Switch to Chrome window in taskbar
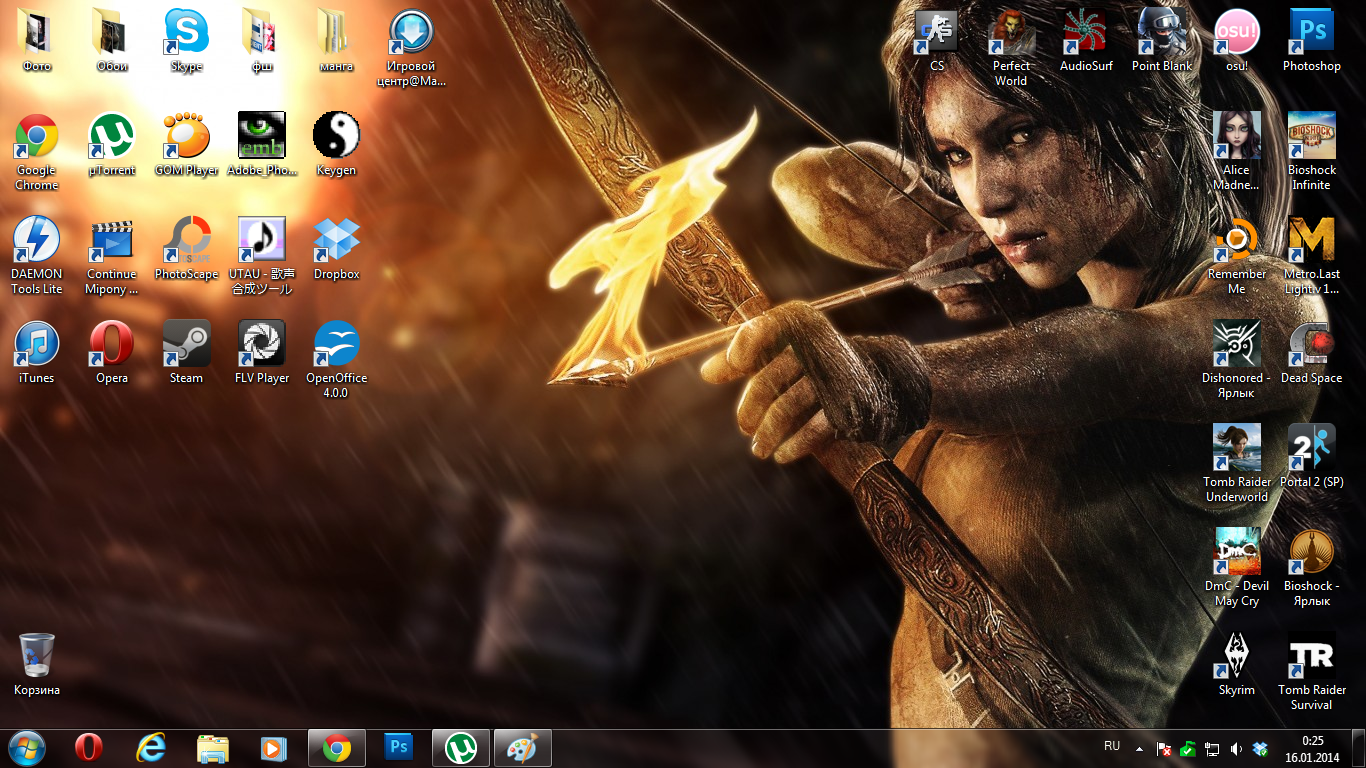Image resolution: width=1366 pixels, height=768 pixels. click(337, 748)
